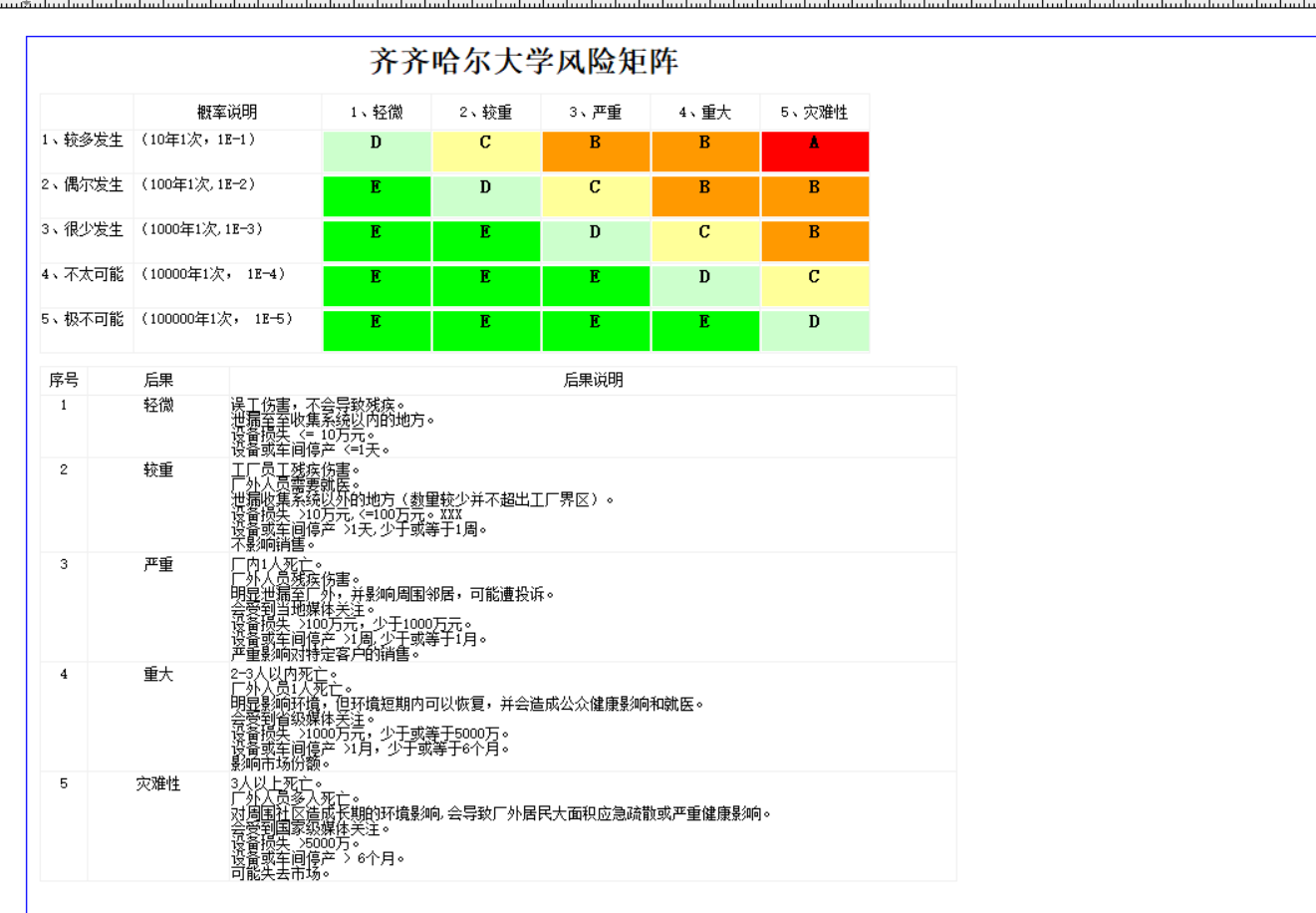Click the D cell at 极不可能 and 灾难性
1316x913 pixels.
[x=815, y=331]
